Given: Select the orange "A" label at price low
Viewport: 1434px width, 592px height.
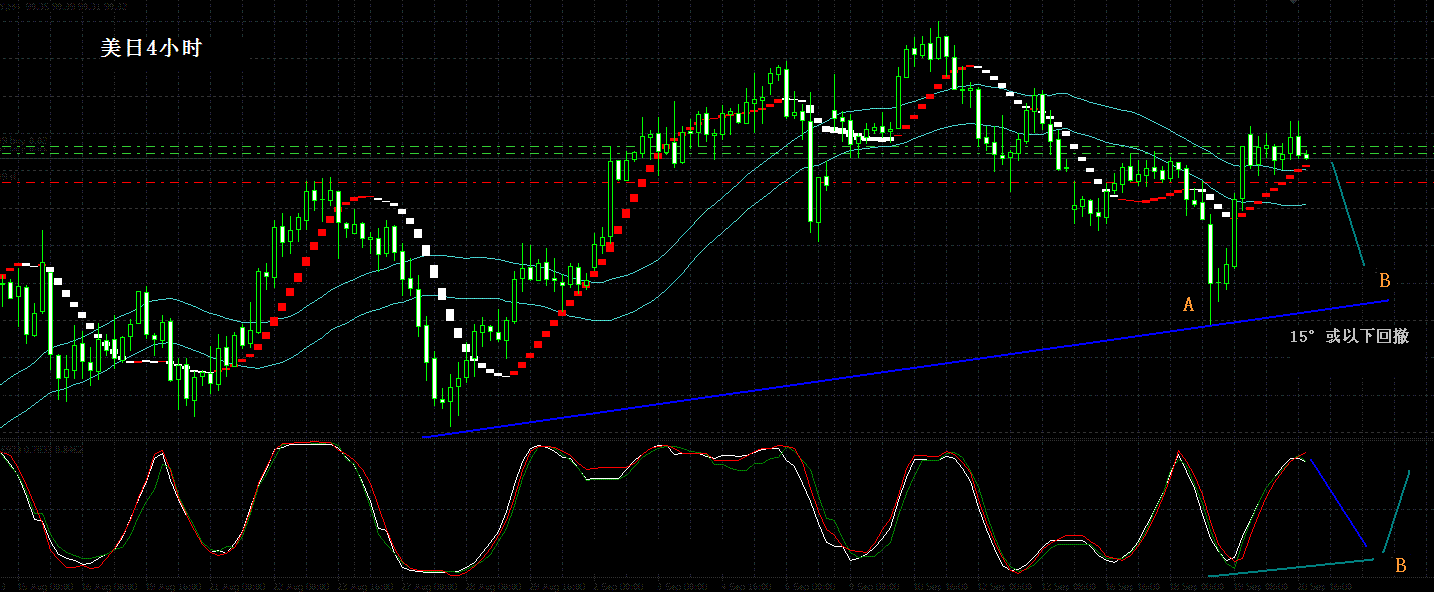Looking at the screenshot, I should 1188,304.
